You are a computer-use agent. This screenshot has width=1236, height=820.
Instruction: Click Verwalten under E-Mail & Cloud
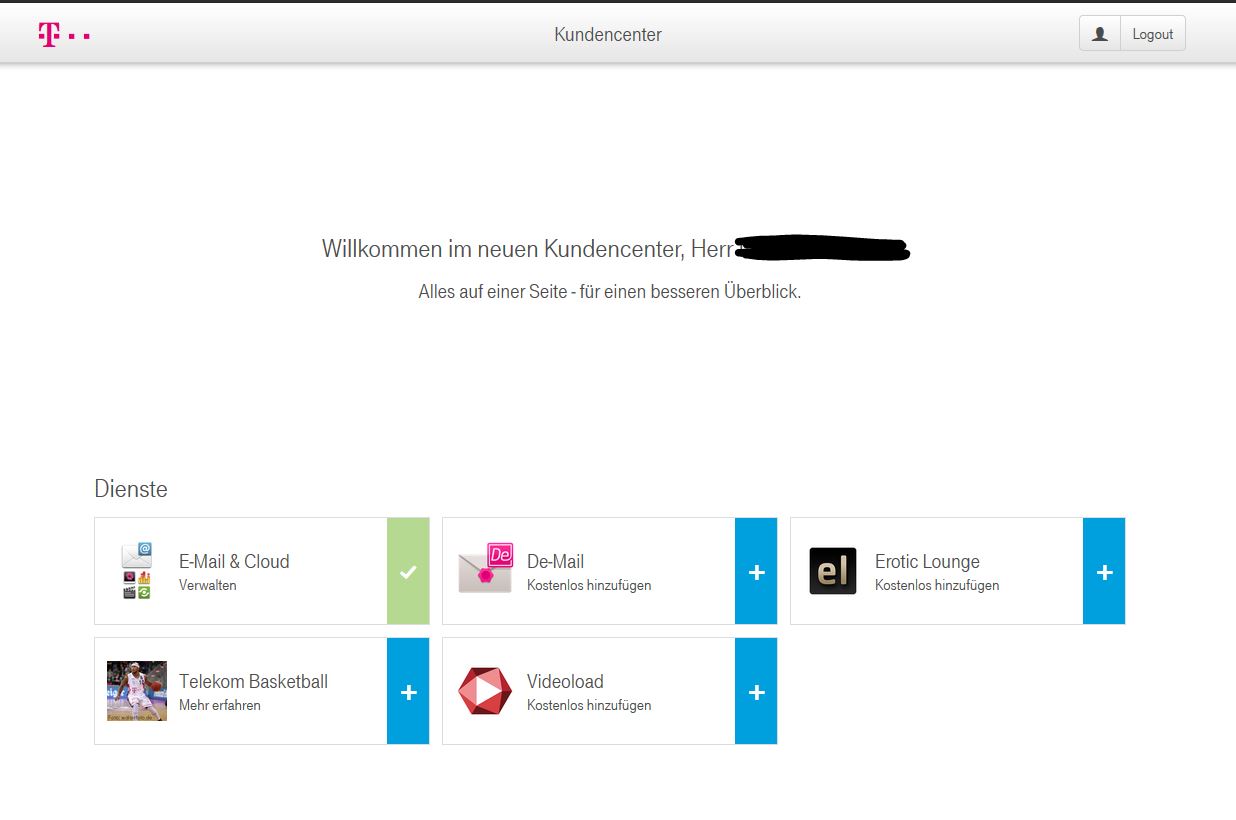pos(208,586)
